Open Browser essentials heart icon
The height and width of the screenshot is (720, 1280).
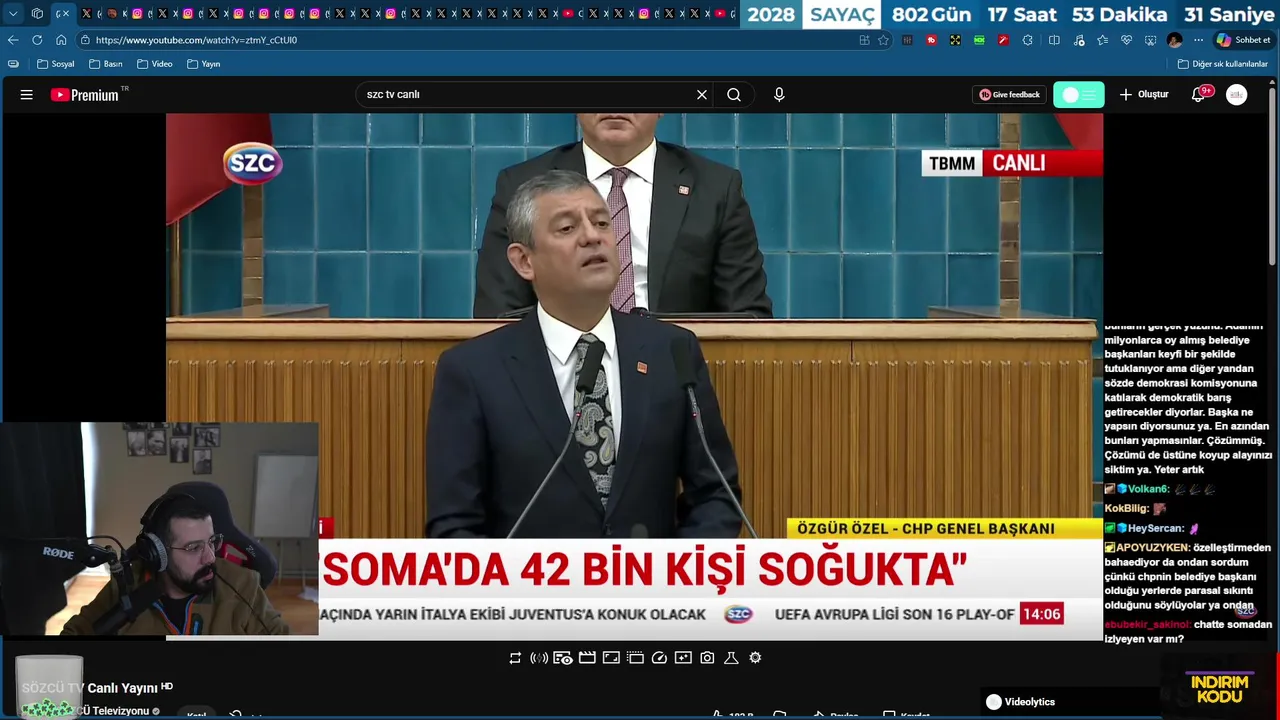pos(1126,40)
